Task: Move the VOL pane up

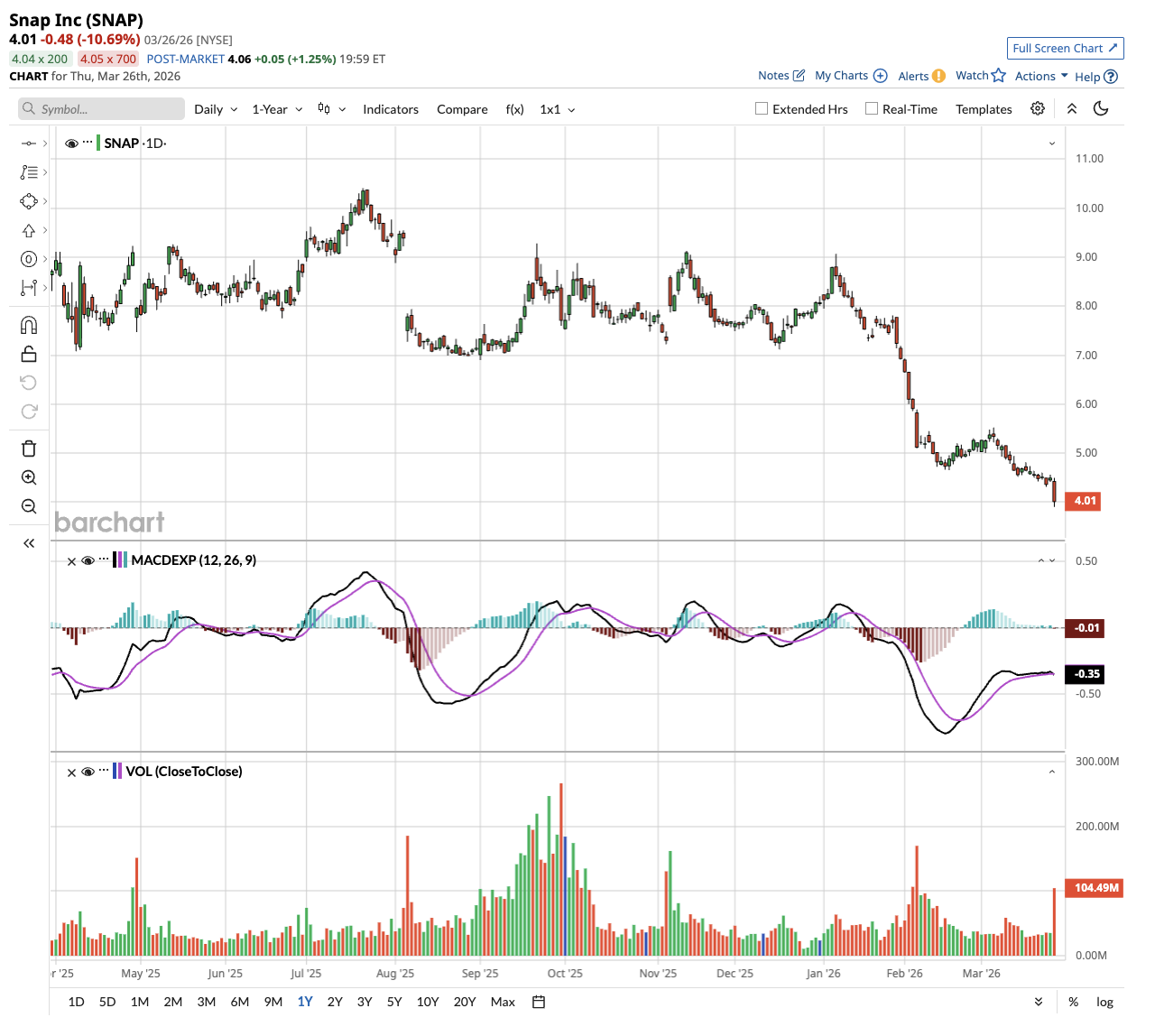Action: (1052, 772)
